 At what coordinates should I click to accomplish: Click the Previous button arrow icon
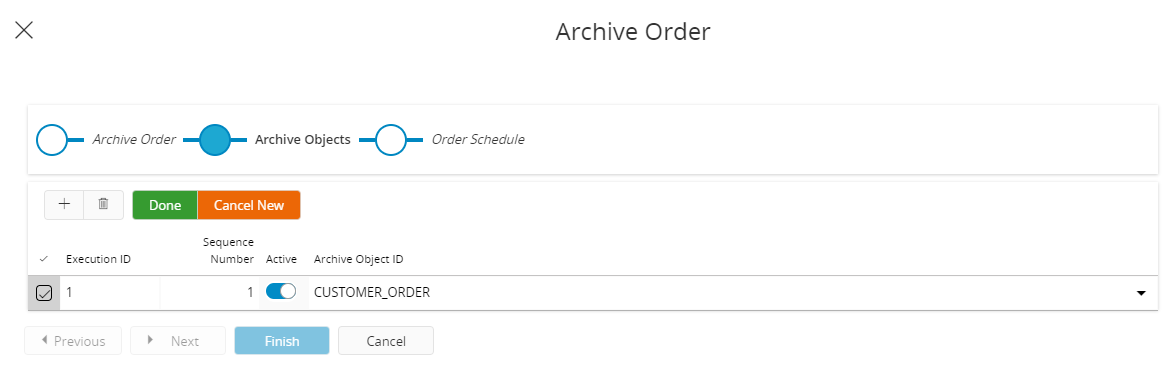coord(45,340)
